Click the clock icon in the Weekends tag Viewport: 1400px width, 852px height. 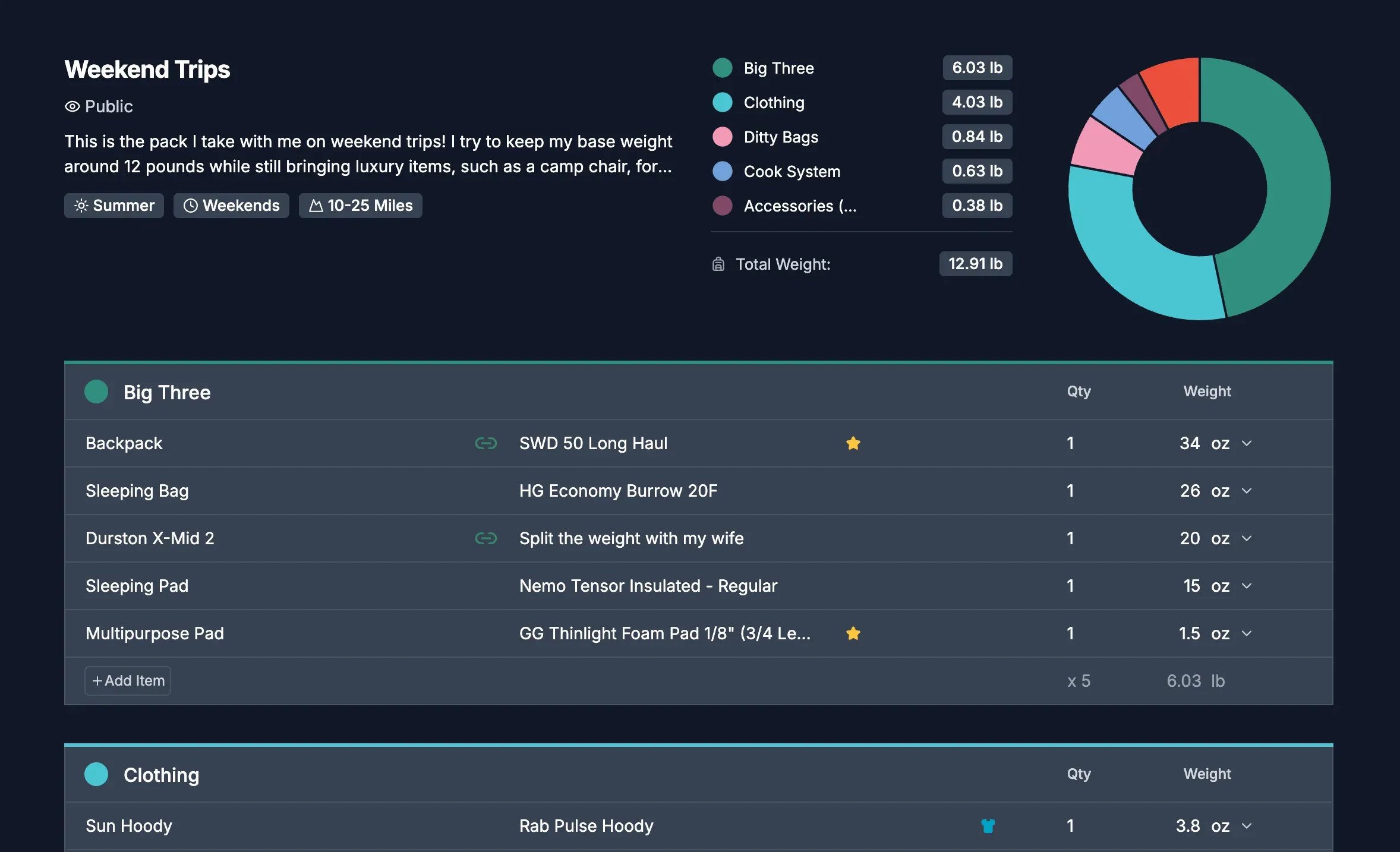click(191, 206)
